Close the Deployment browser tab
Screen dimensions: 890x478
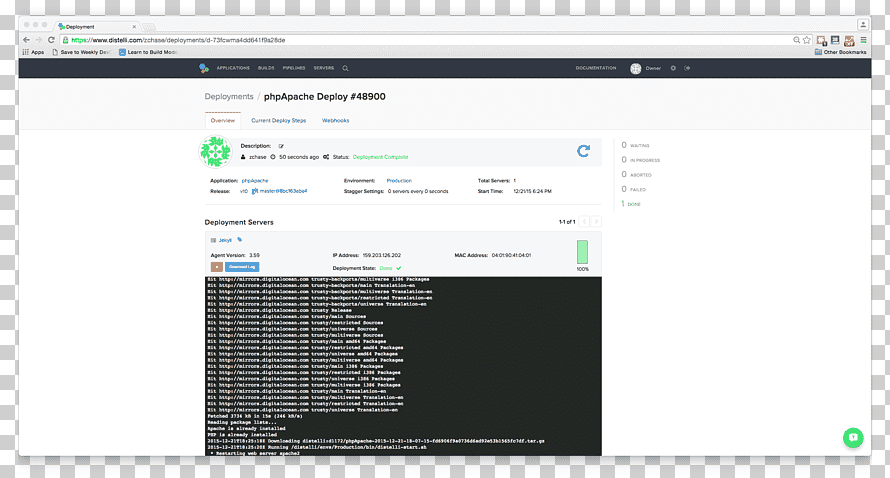[134, 27]
